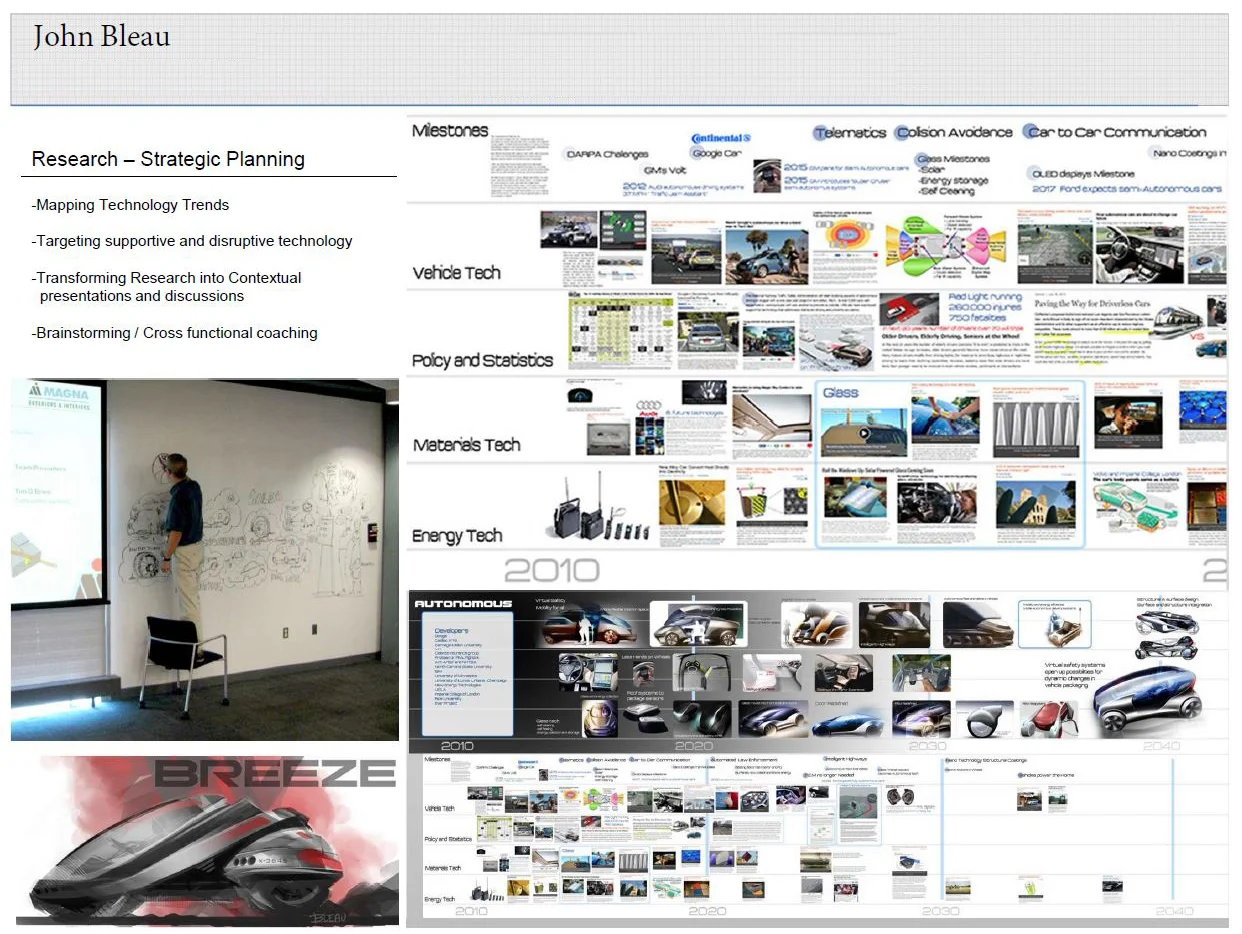The width and height of the screenshot is (1242, 934).
Task: Click the Brainstorming / Cross functional coaching bullet
Action: pos(175,333)
